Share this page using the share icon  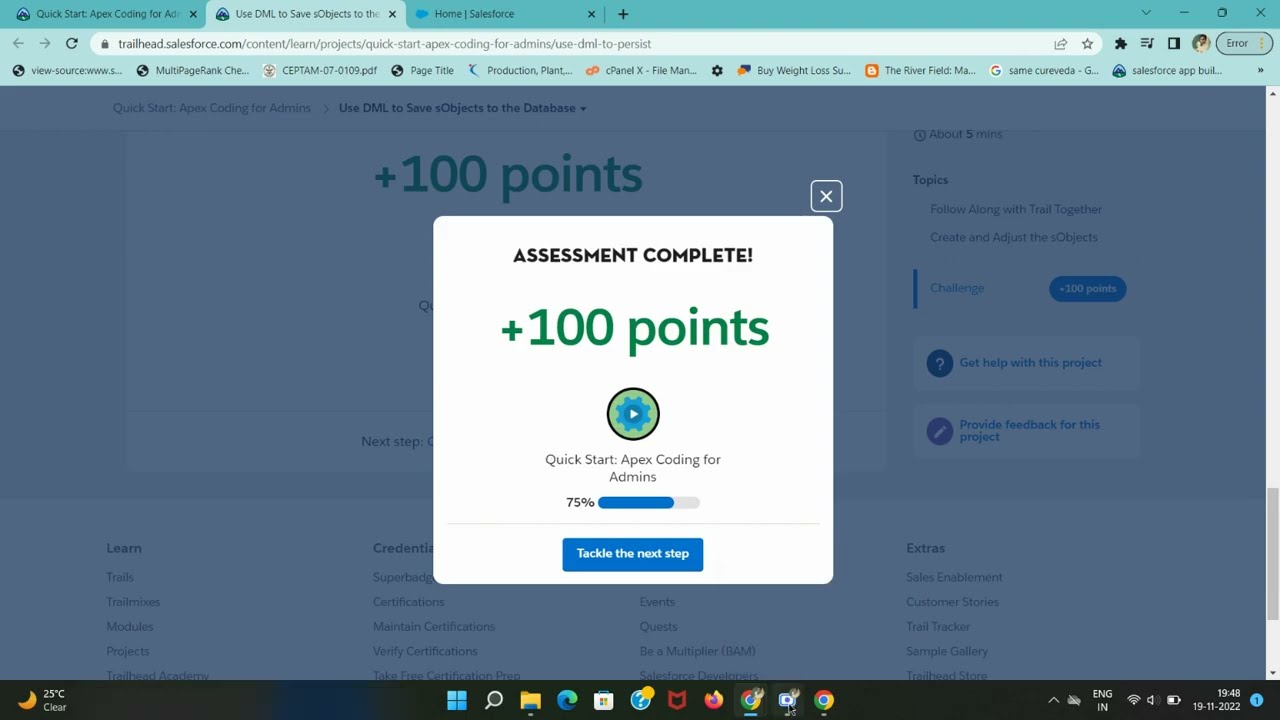[1060, 43]
